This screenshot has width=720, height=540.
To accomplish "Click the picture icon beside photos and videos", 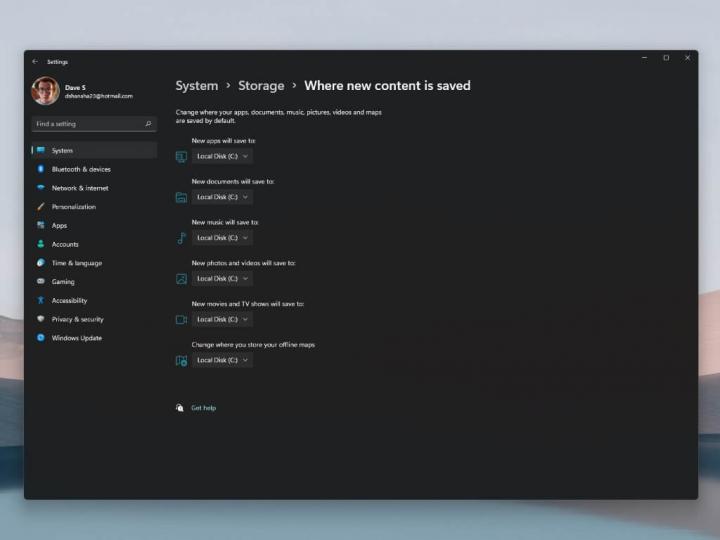I will (181, 279).
